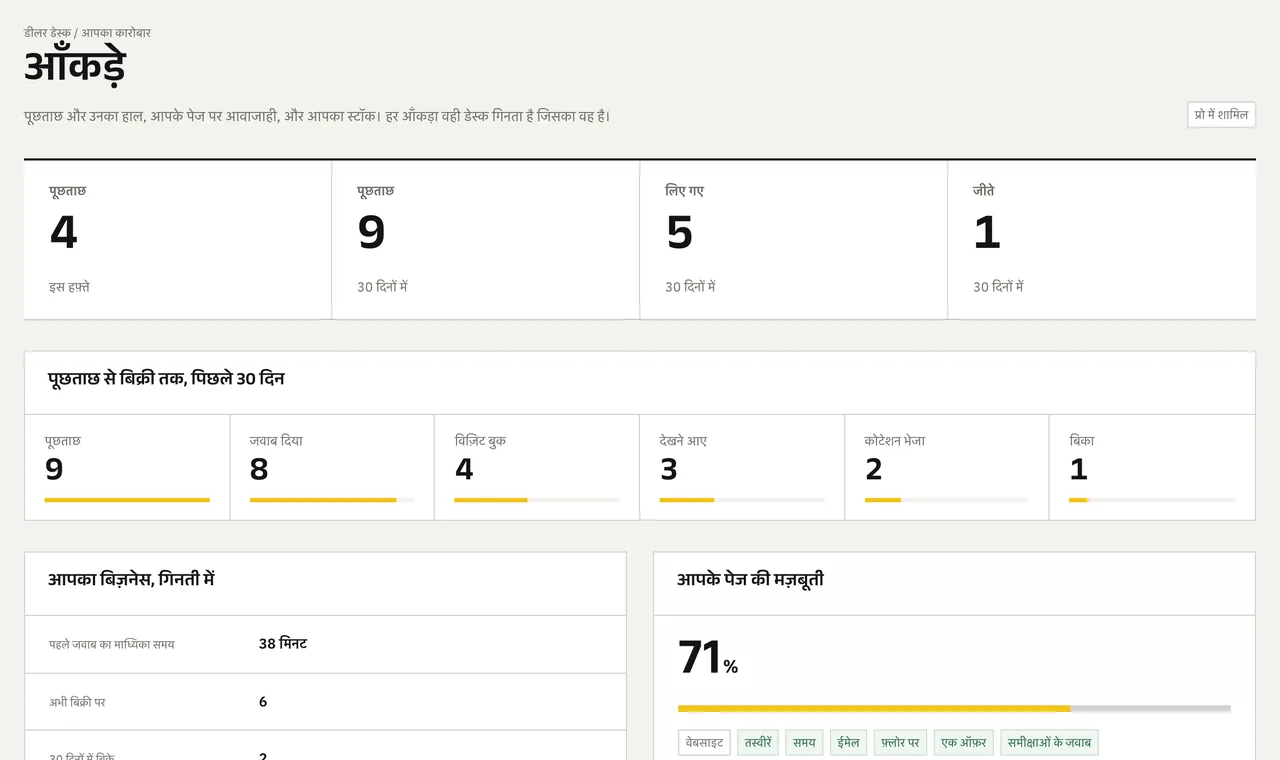Image resolution: width=1280 pixels, height=760 pixels.
Task: Click the बिका funnel progress bar
Action: 1152,500
